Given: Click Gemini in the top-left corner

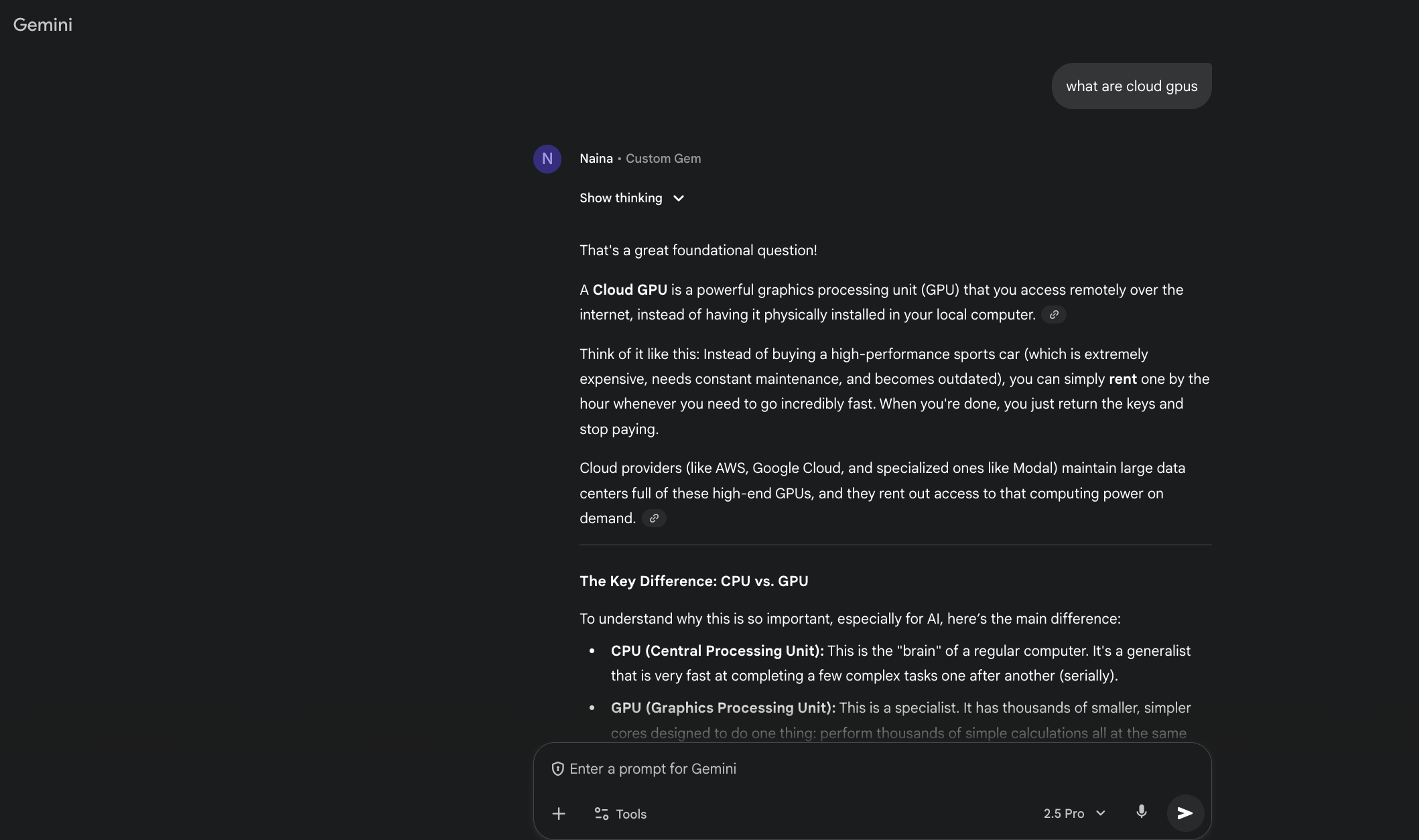Looking at the screenshot, I should click(x=42, y=25).
